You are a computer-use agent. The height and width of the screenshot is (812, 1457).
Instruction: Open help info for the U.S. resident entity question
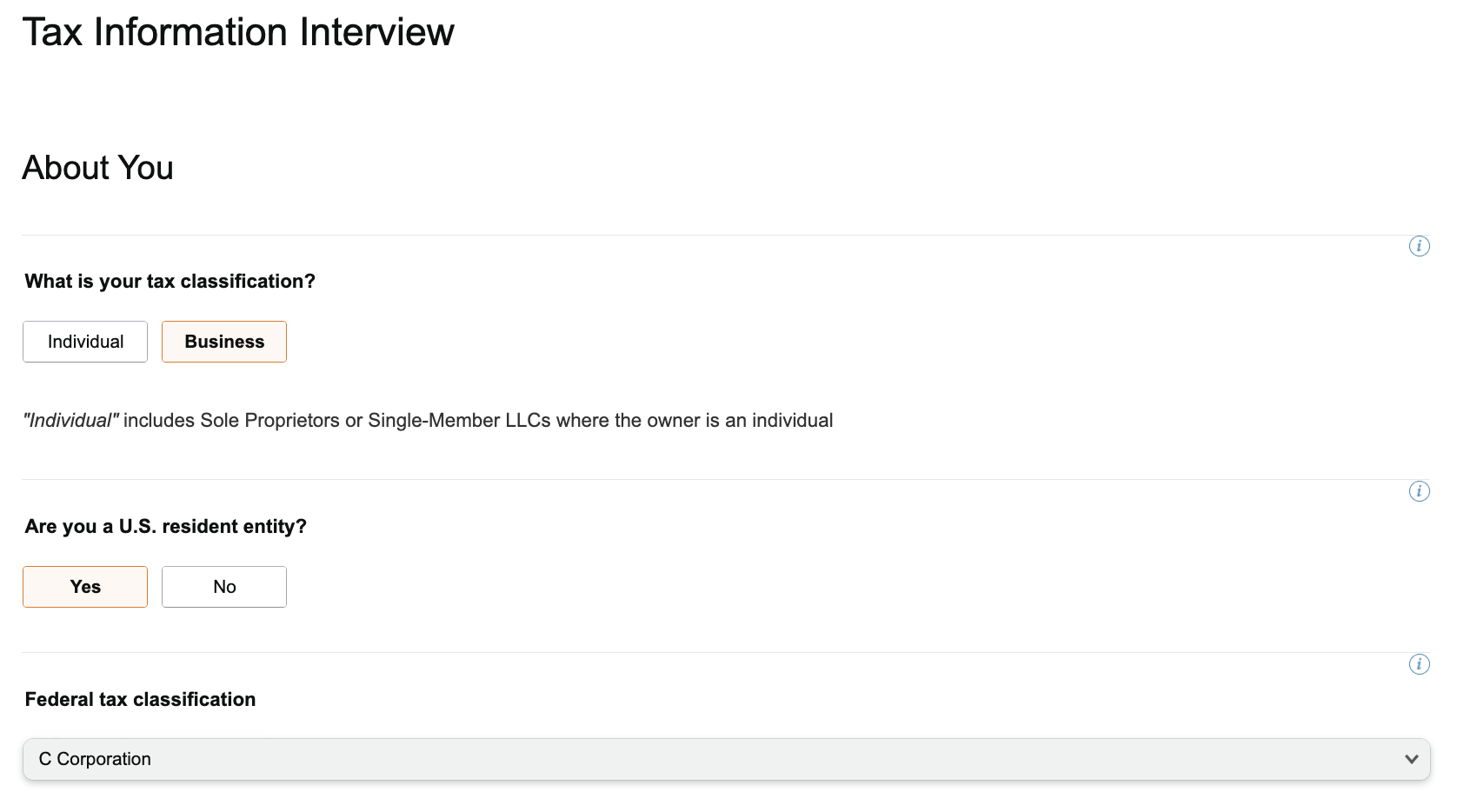(x=1420, y=491)
